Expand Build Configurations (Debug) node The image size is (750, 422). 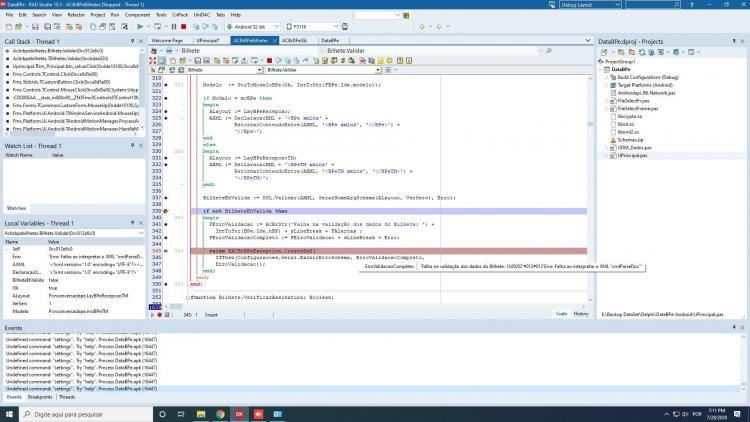pyautogui.click(x=607, y=78)
